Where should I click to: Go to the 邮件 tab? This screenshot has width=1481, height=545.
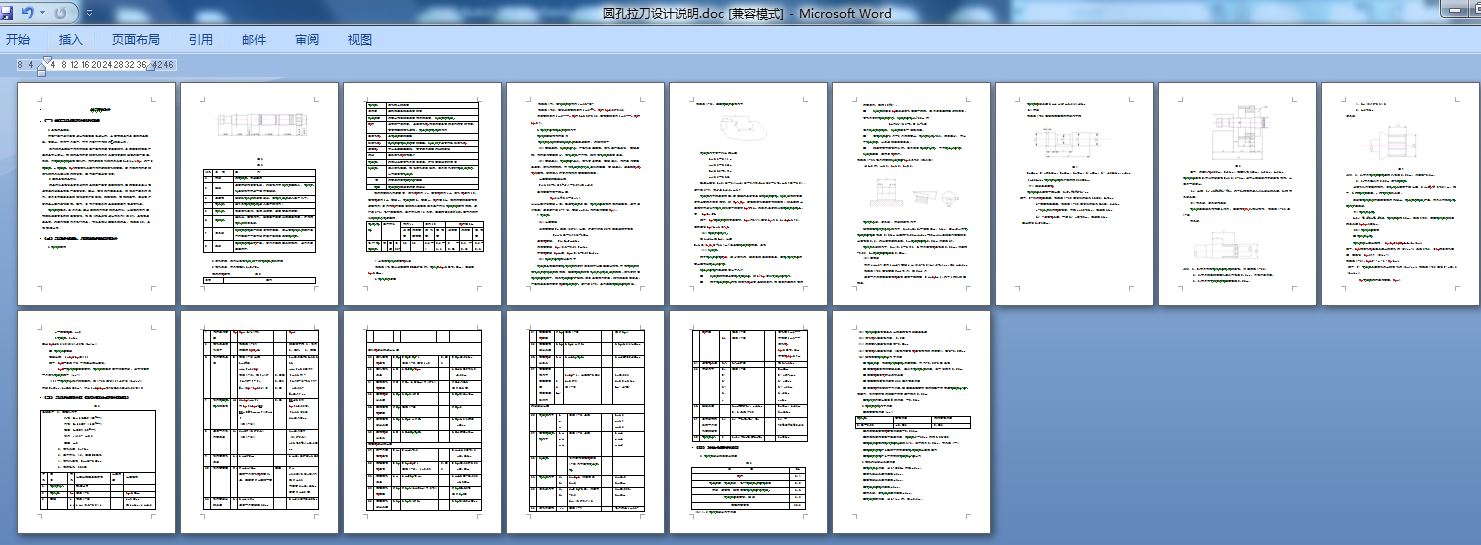[x=254, y=40]
